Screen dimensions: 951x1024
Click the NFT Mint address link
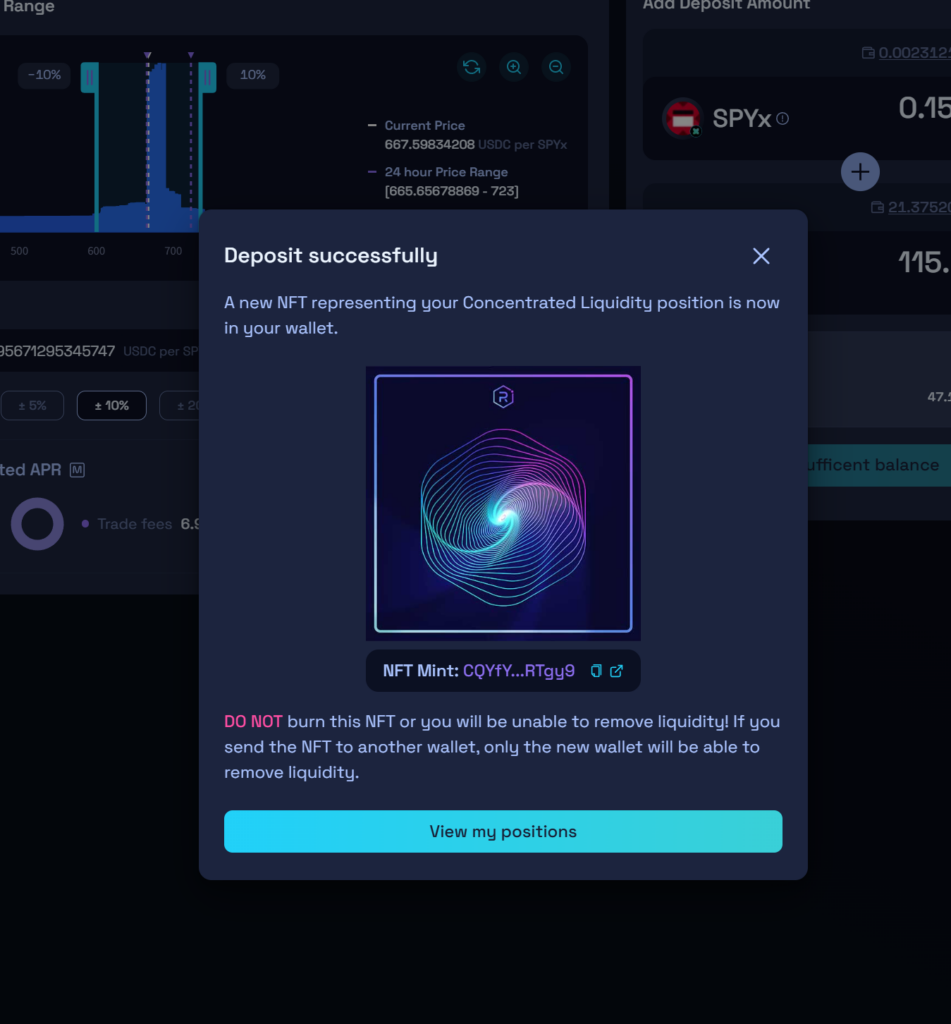(519, 671)
